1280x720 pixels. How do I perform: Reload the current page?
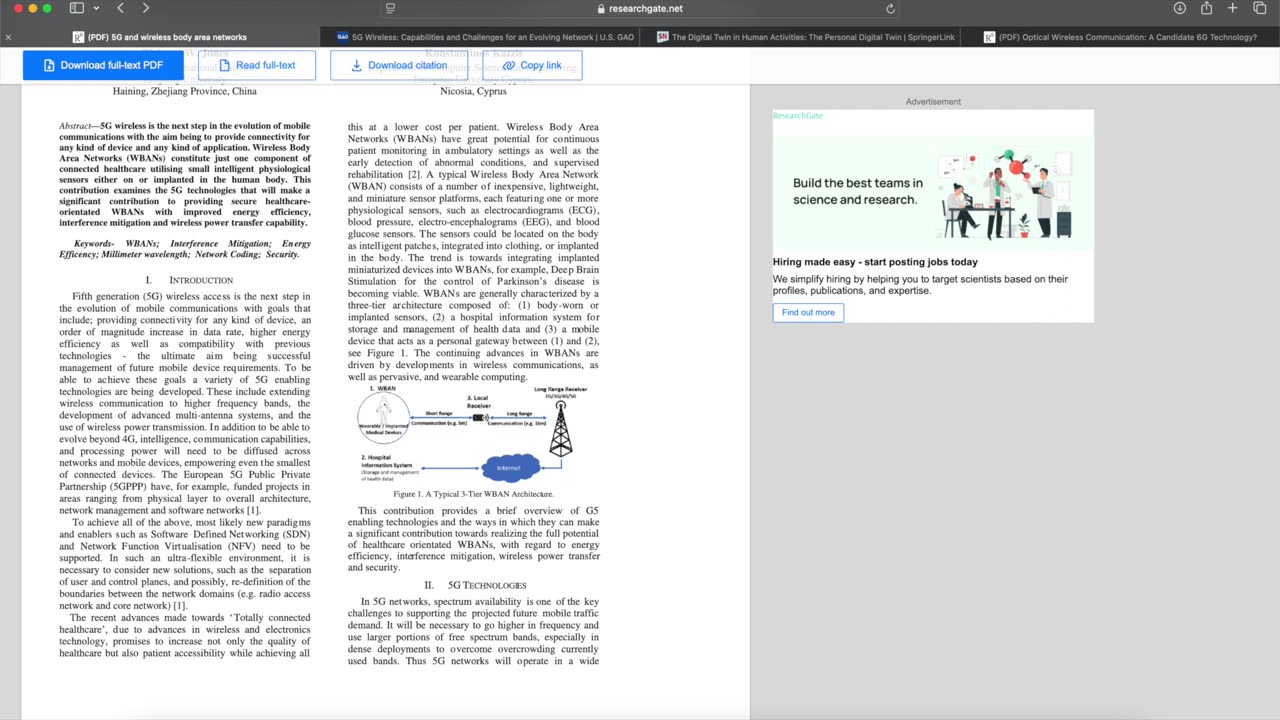(x=890, y=8)
